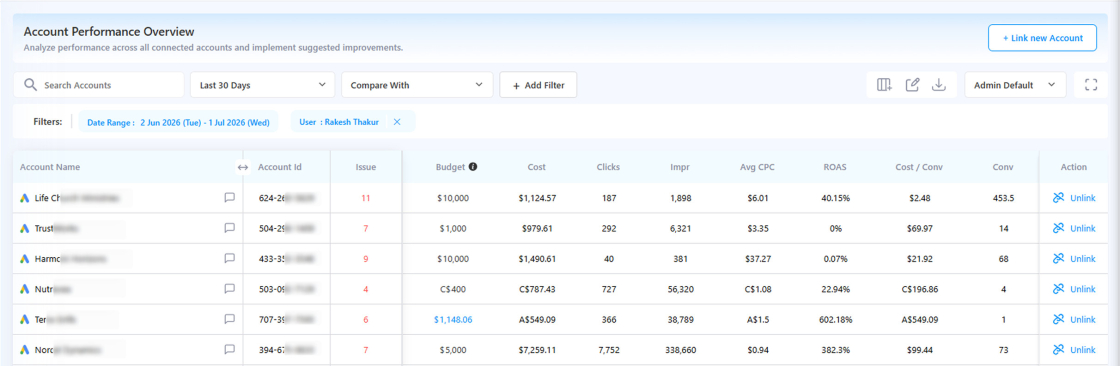The image size is (1120, 366).
Task: Unlink the account costing A$549.09
Action: (x=1074, y=320)
